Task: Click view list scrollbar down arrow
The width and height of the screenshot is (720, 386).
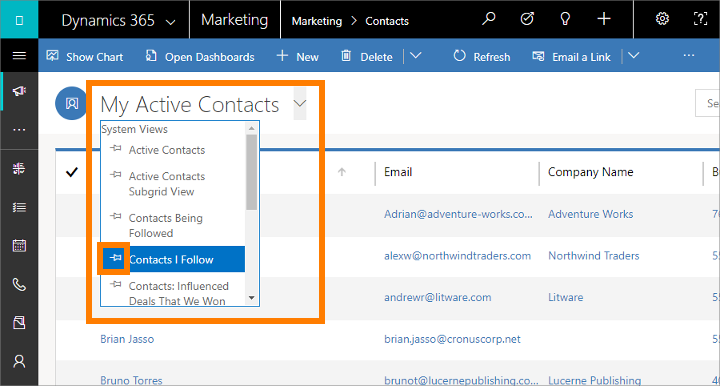Action: [251, 298]
